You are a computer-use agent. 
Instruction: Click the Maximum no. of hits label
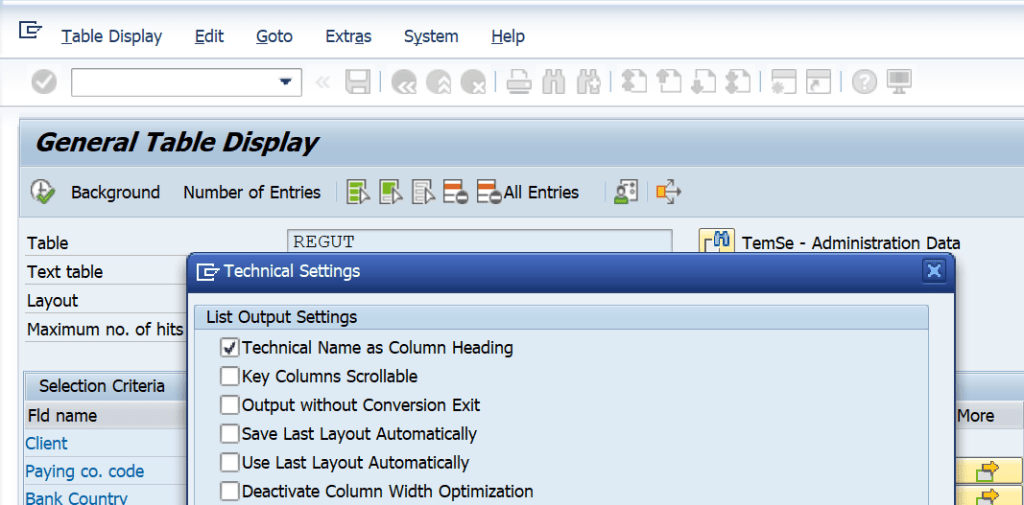[105, 330]
